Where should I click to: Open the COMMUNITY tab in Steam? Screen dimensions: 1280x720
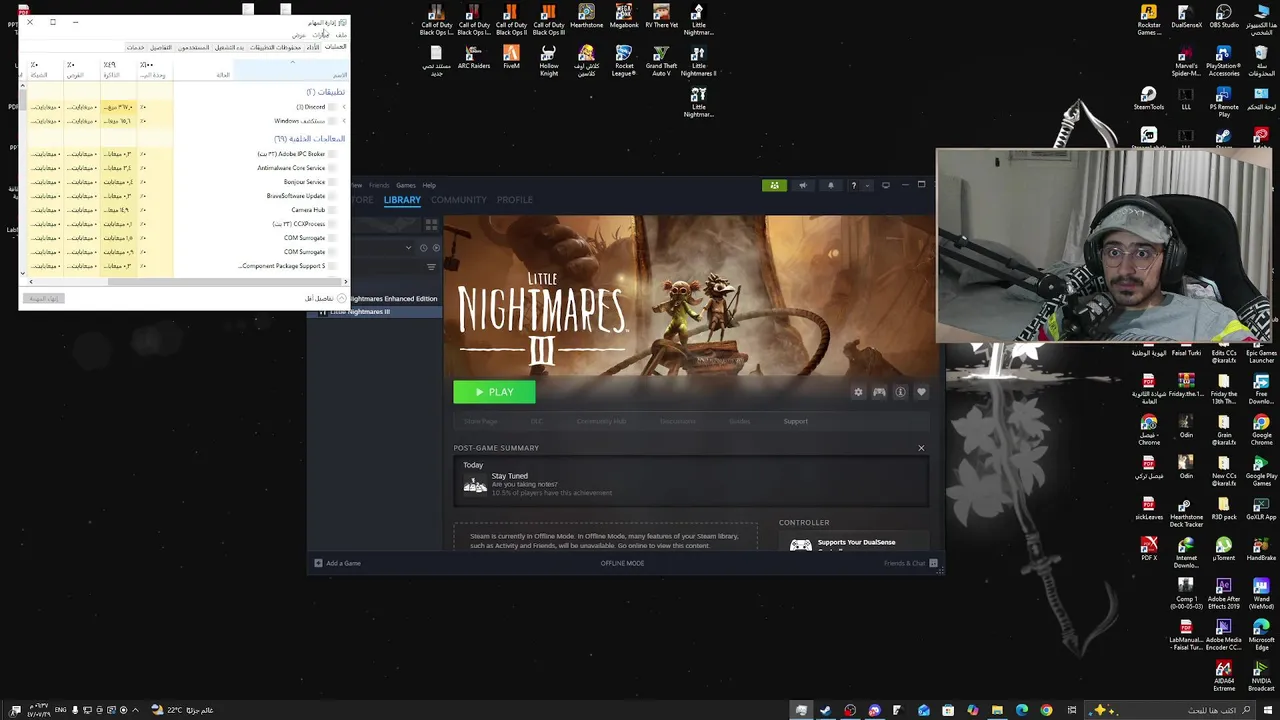pos(458,200)
